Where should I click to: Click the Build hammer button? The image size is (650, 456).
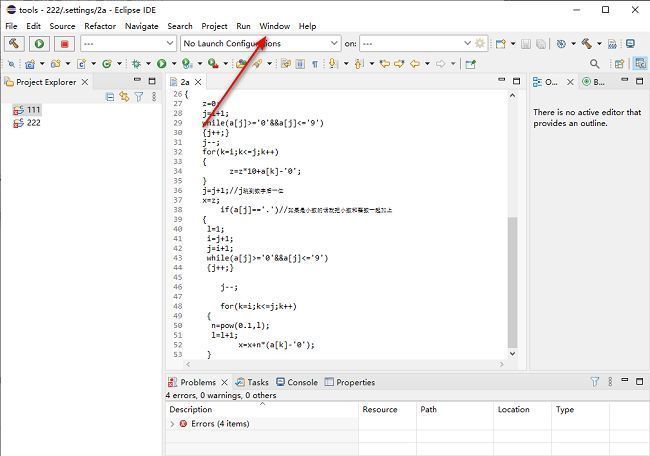(x=14, y=44)
